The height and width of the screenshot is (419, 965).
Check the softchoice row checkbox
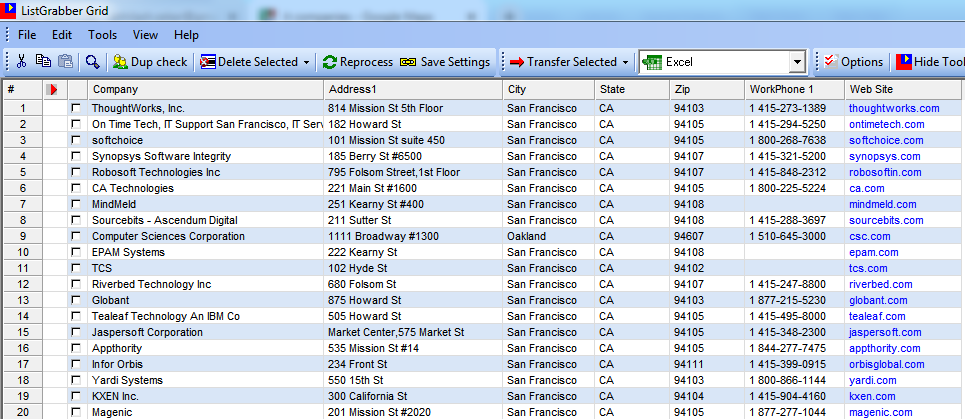click(x=76, y=140)
